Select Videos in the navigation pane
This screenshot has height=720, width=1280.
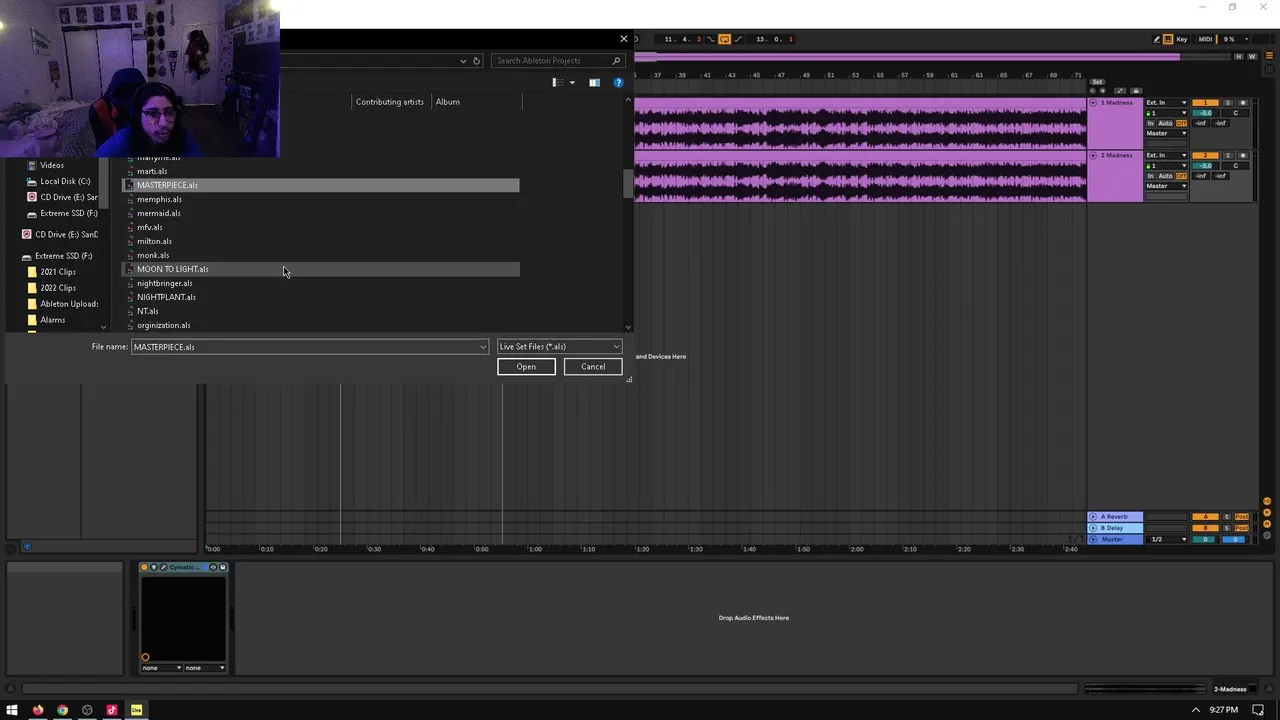click(52, 165)
